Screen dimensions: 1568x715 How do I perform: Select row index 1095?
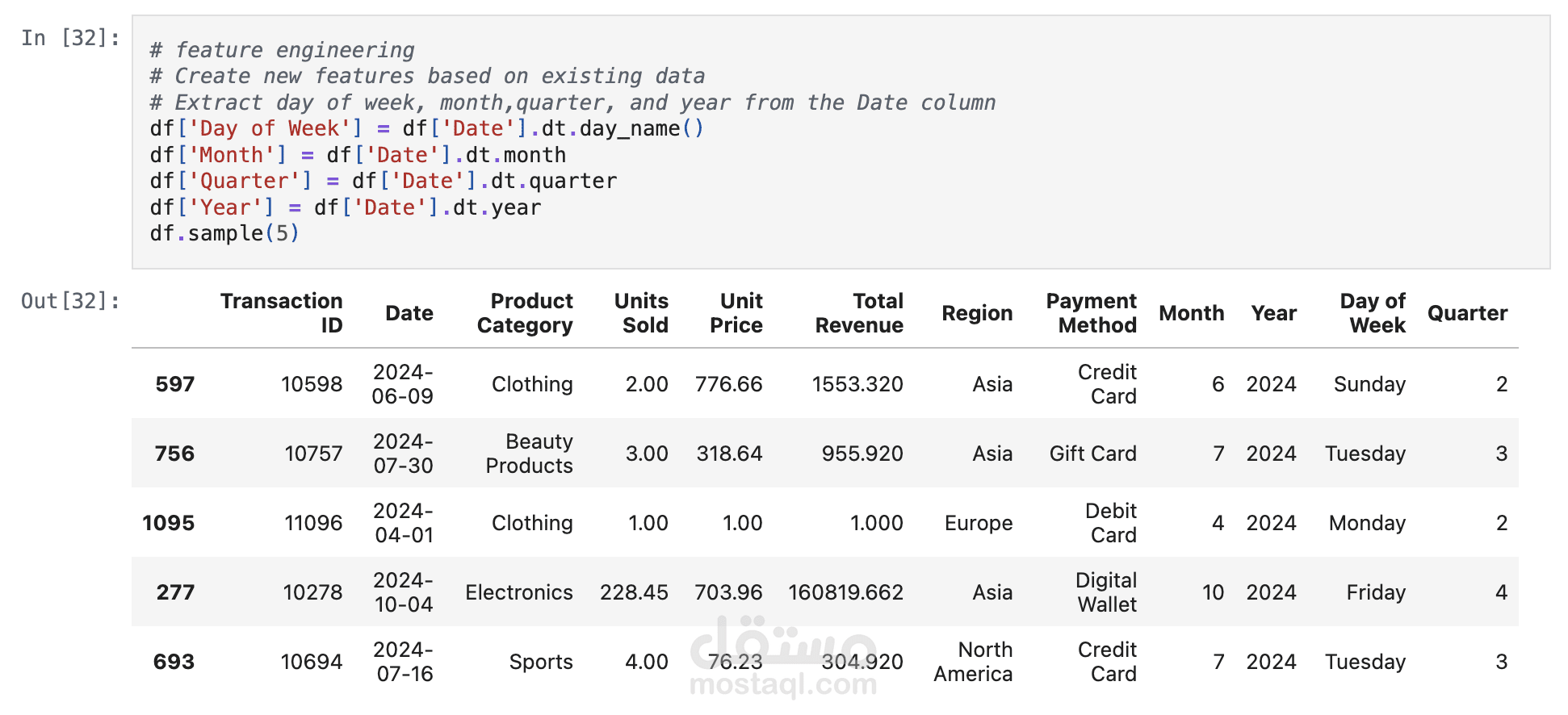(x=169, y=523)
